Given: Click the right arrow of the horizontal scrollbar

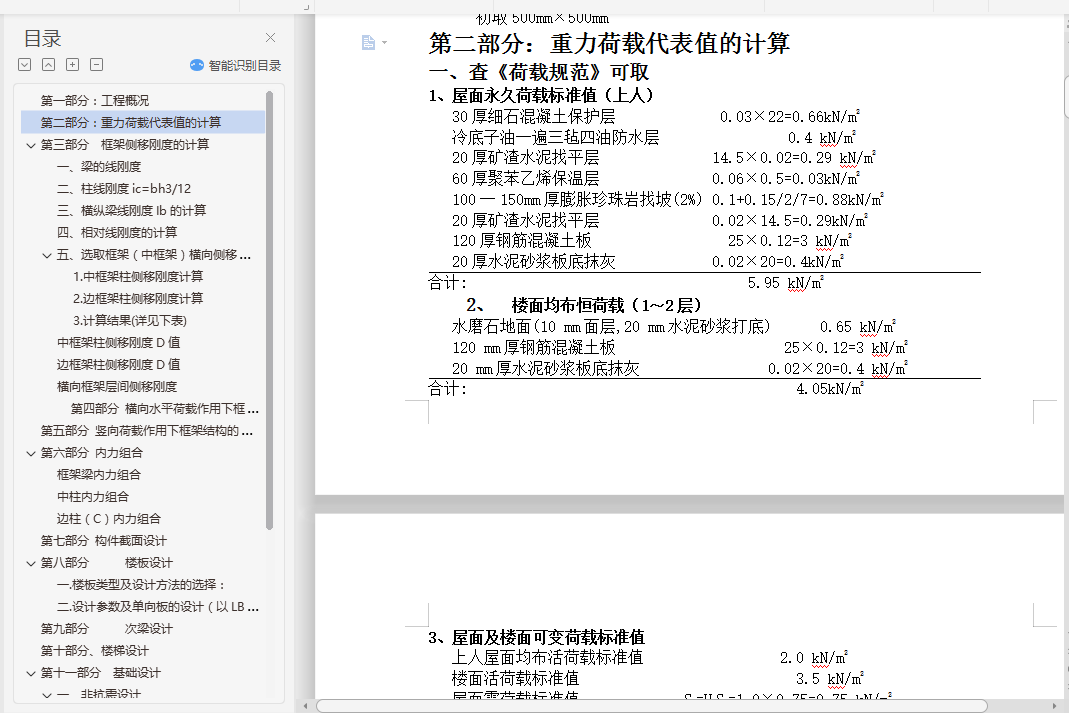Looking at the screenshot, I should (x=1055, y=706).
